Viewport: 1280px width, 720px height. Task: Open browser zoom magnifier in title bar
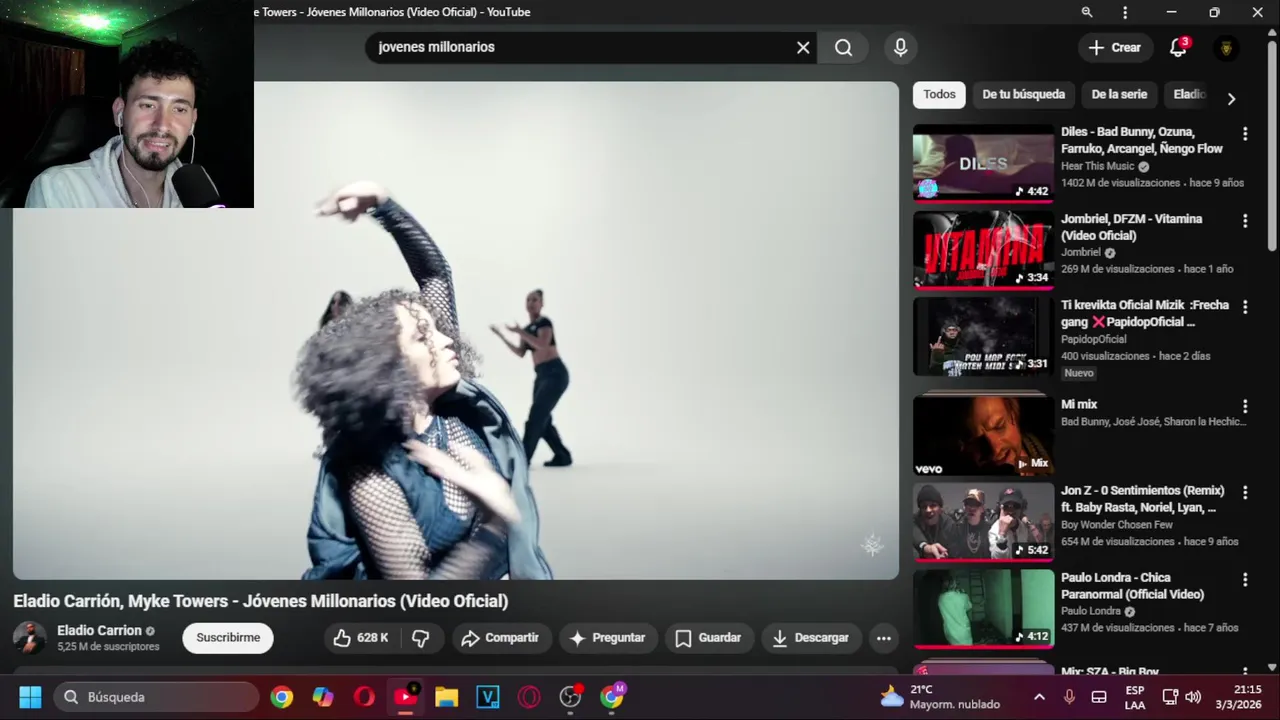pyautogui.click(x=1087, y=12)
